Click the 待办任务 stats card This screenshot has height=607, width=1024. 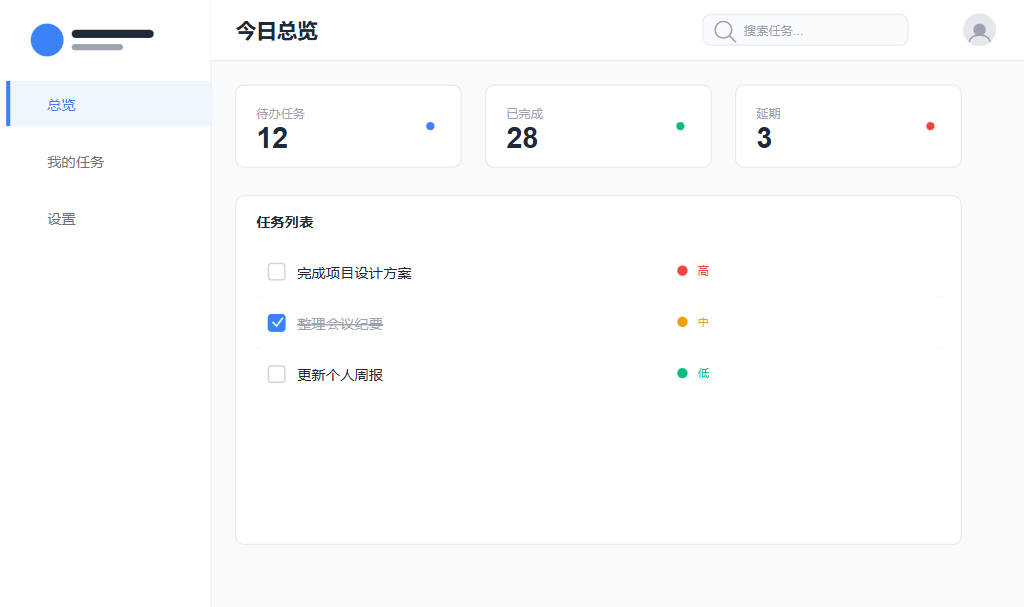click(348, 126)
